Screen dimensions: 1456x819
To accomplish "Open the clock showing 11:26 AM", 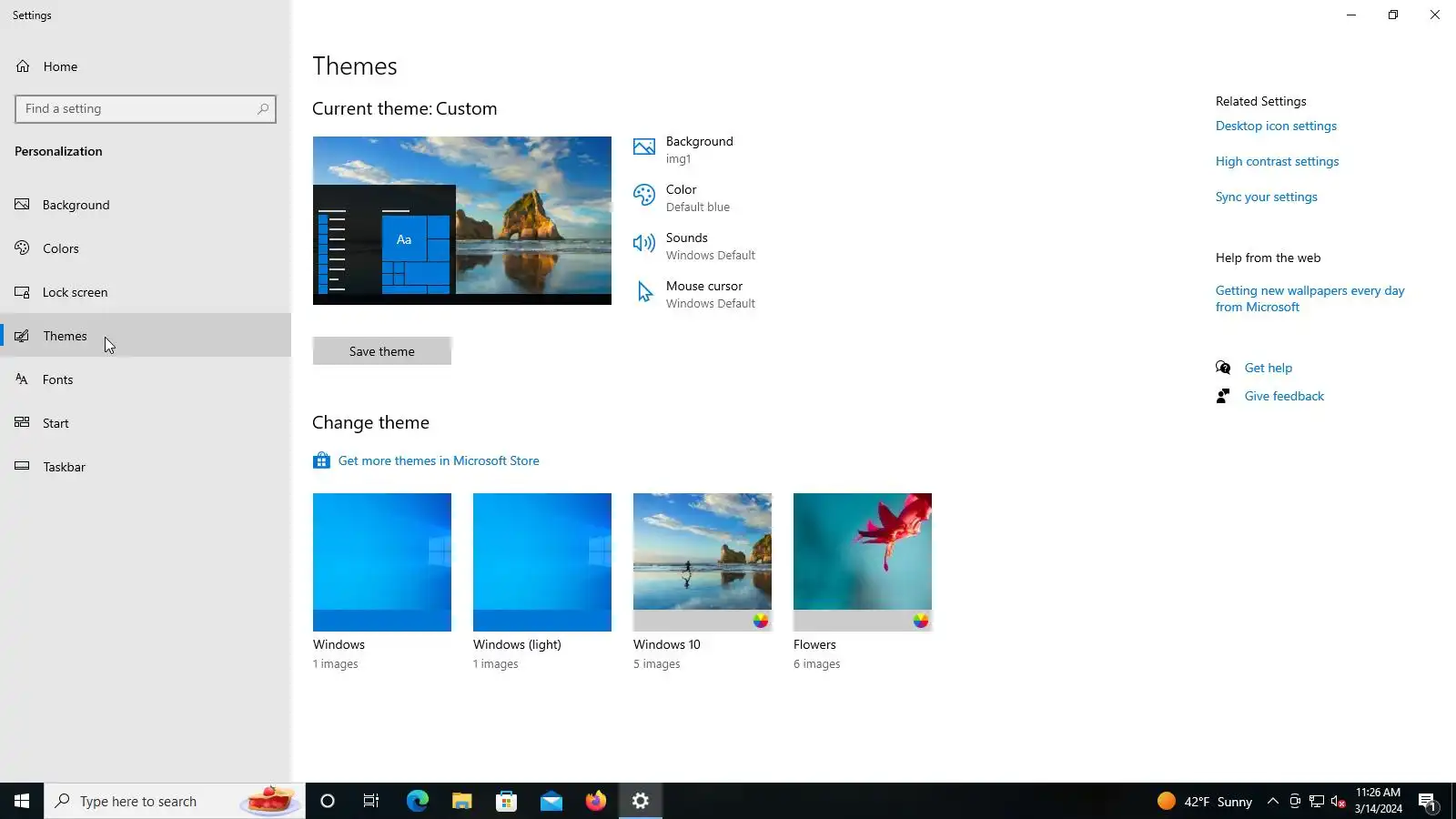I will click(1378, 801).
